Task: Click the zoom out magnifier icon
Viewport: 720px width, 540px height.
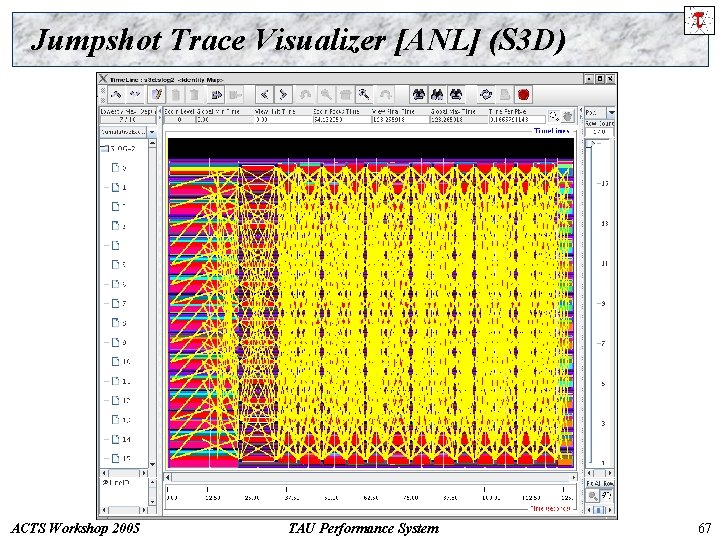Action: 326,95
